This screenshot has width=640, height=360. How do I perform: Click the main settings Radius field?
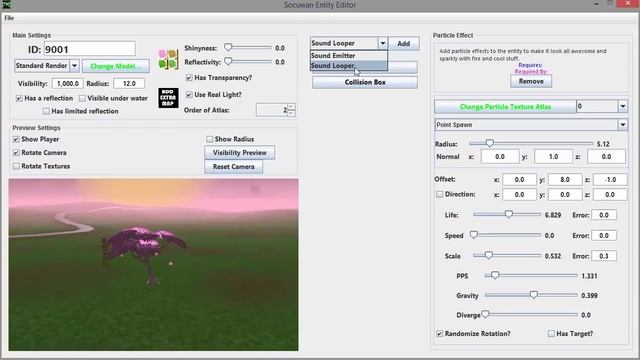[129, 84]
